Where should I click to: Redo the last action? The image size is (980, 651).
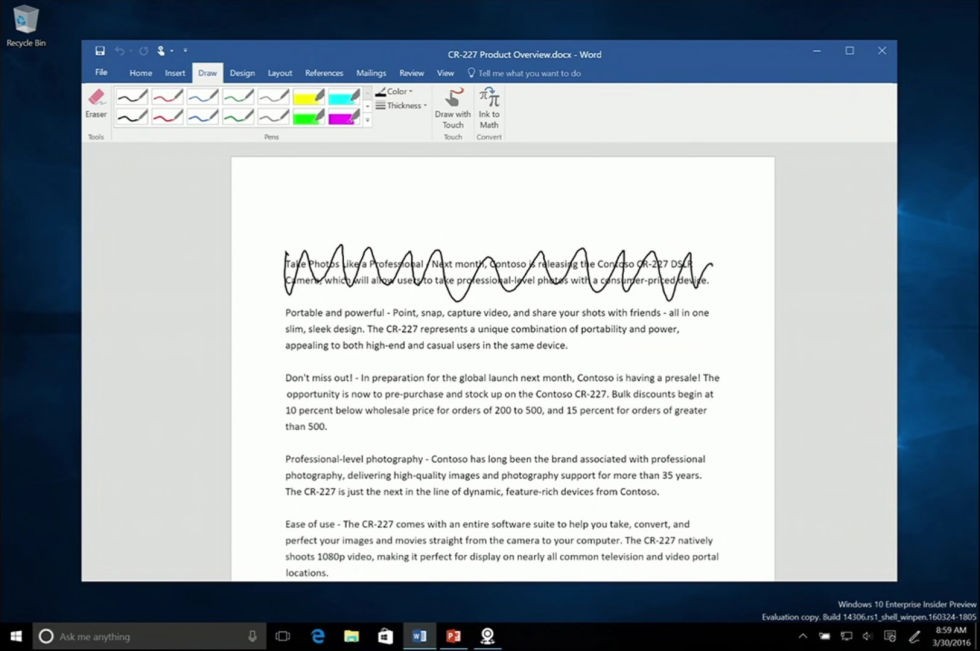[144, 51]
